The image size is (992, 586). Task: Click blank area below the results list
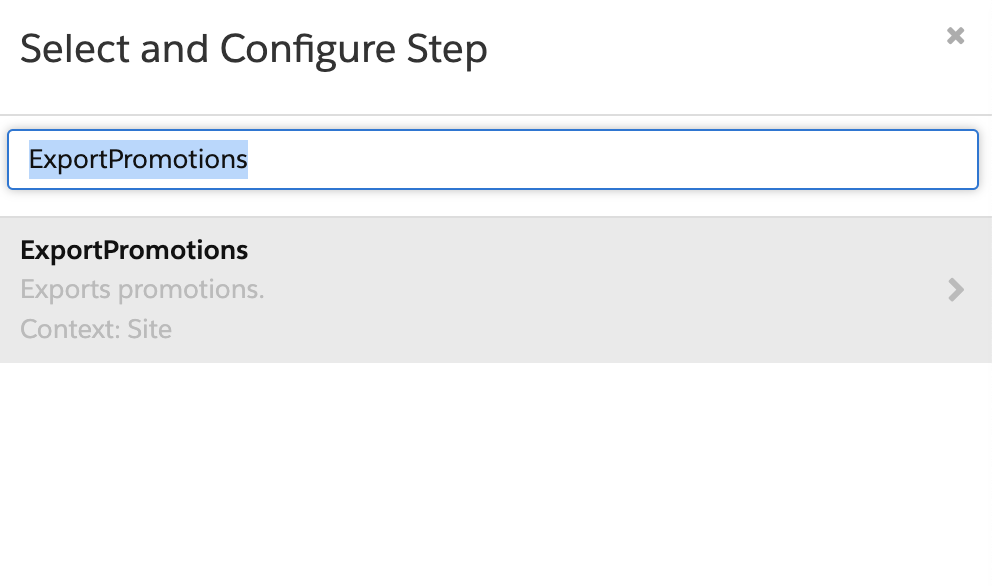(x=496, y=473)
